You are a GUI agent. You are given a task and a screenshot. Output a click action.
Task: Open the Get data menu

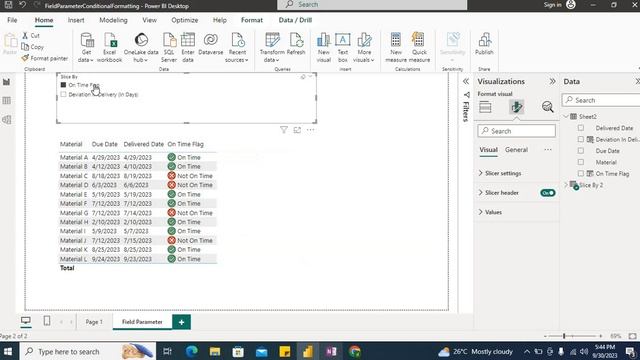tap(86, 48)
